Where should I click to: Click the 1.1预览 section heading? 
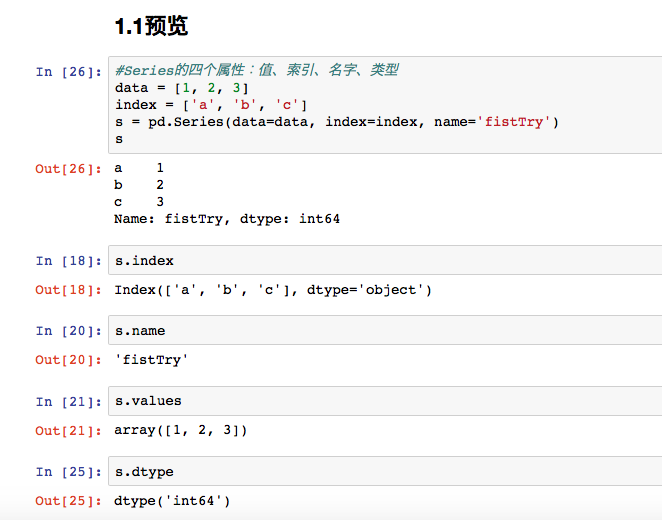click(x=152, y=27)
